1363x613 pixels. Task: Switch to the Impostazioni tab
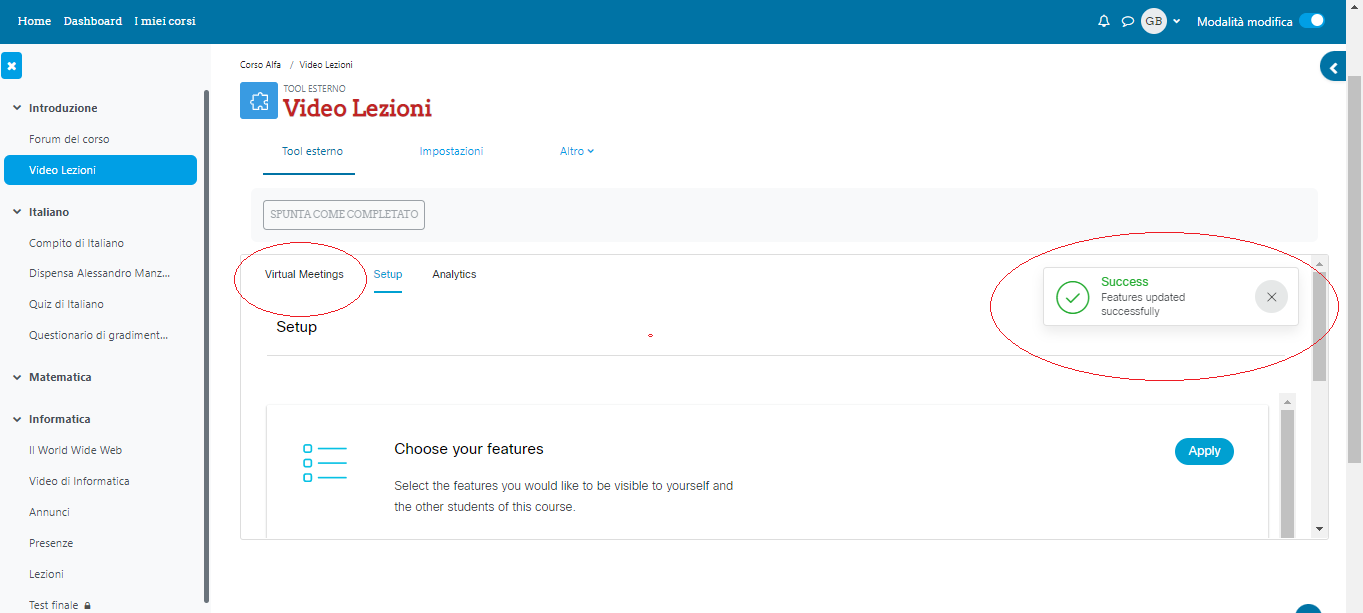451,152
